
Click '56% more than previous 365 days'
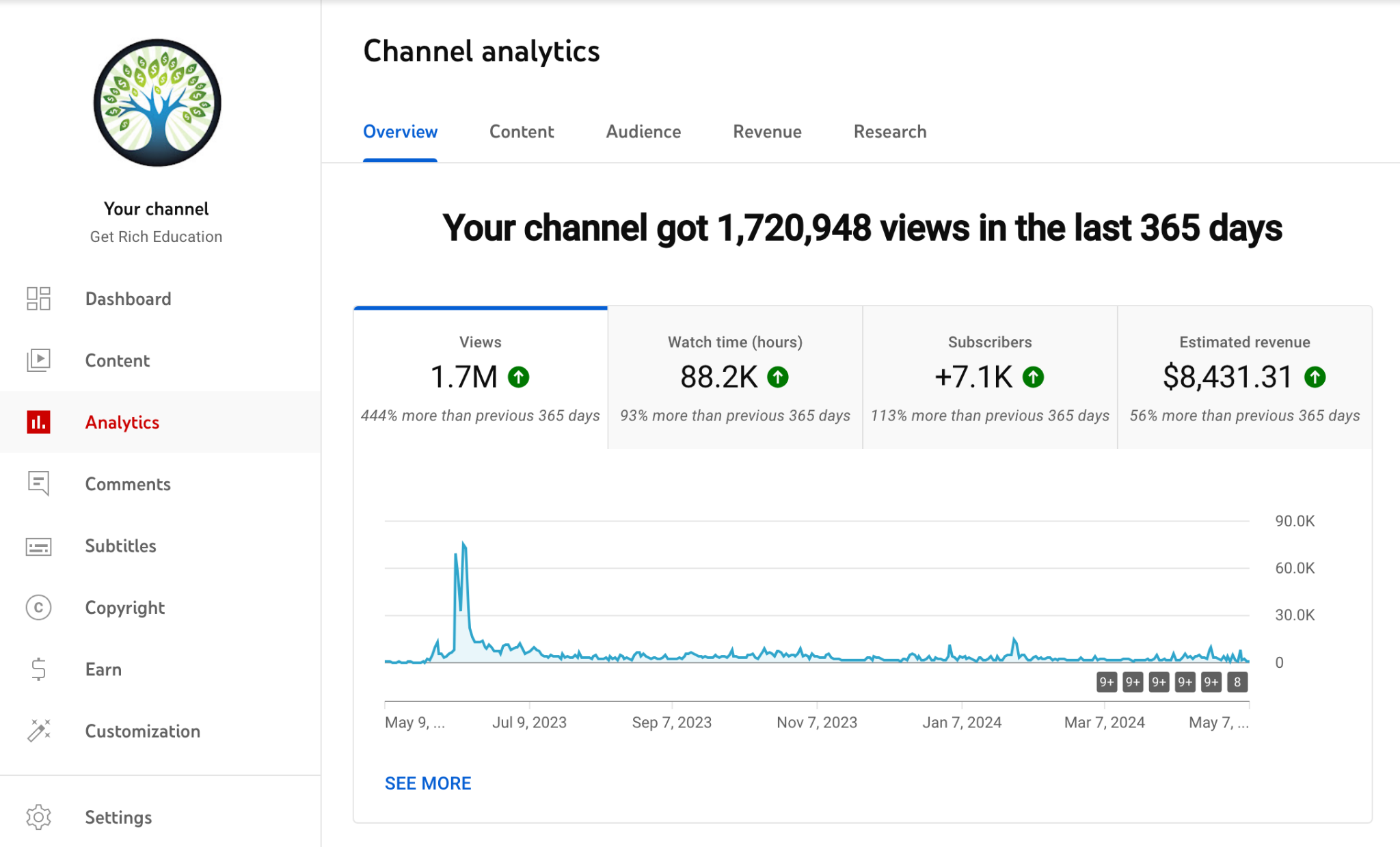[1245, 416]
